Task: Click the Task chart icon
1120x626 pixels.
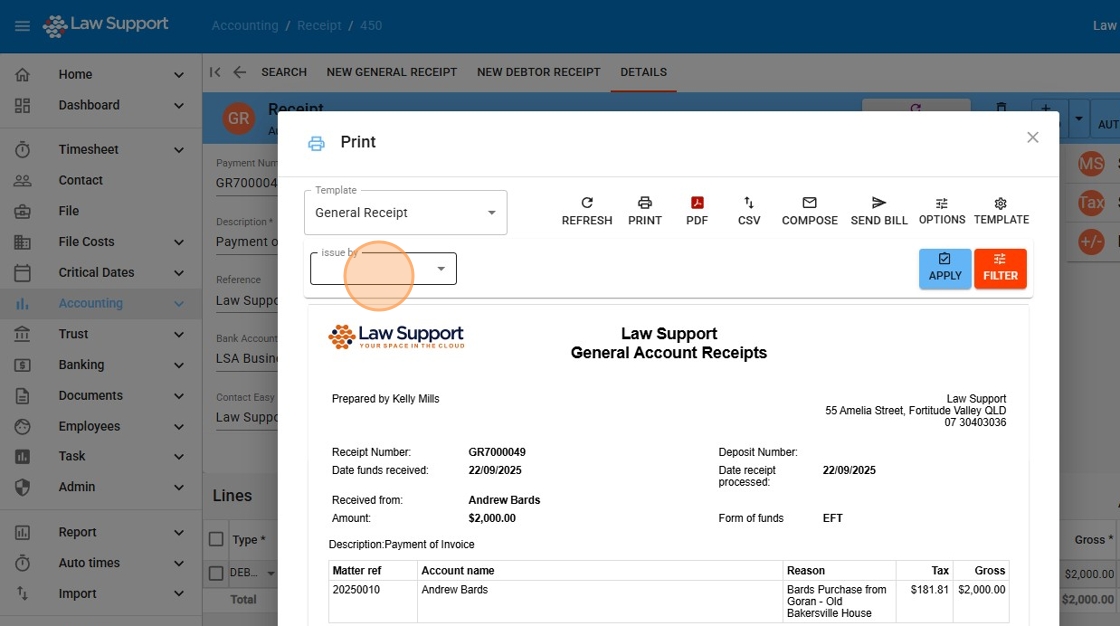Action: point(22,456)
